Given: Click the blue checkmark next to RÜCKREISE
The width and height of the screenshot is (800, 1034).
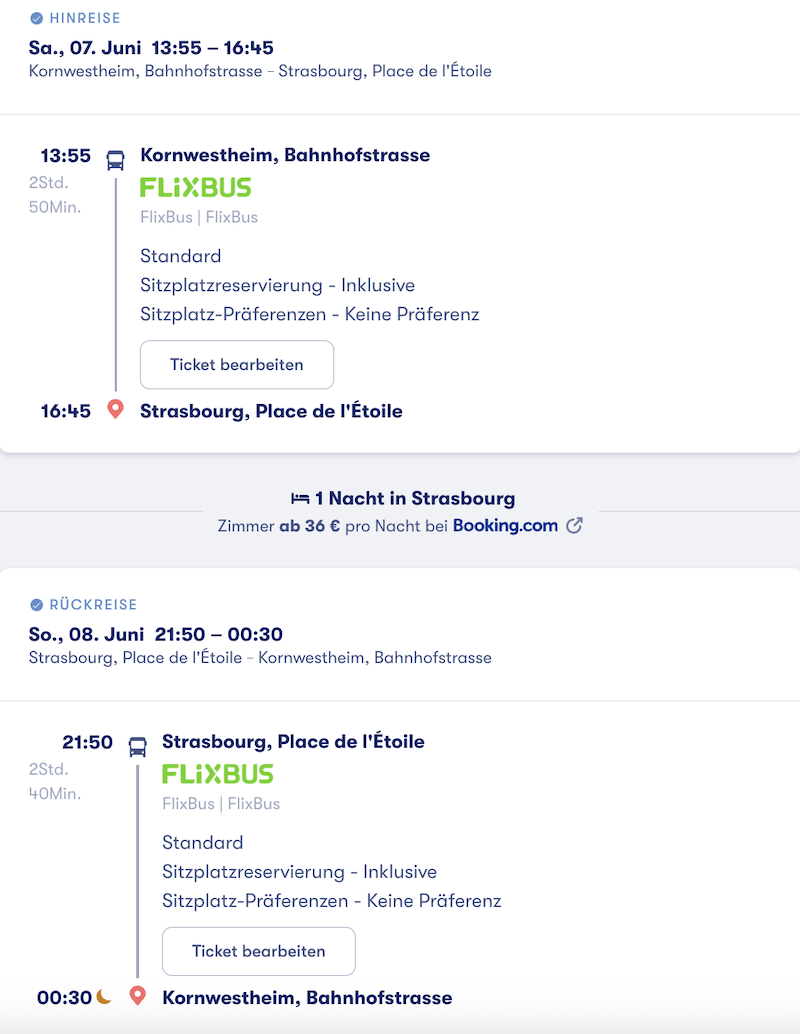Looking at the screenshot, I should 37,605.
